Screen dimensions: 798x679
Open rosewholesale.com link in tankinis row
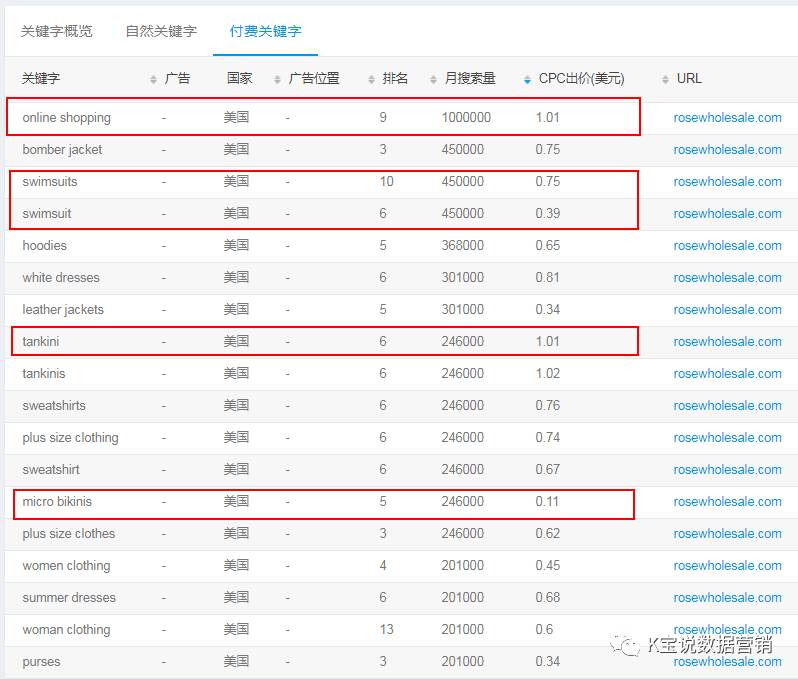tap(727, 374)
